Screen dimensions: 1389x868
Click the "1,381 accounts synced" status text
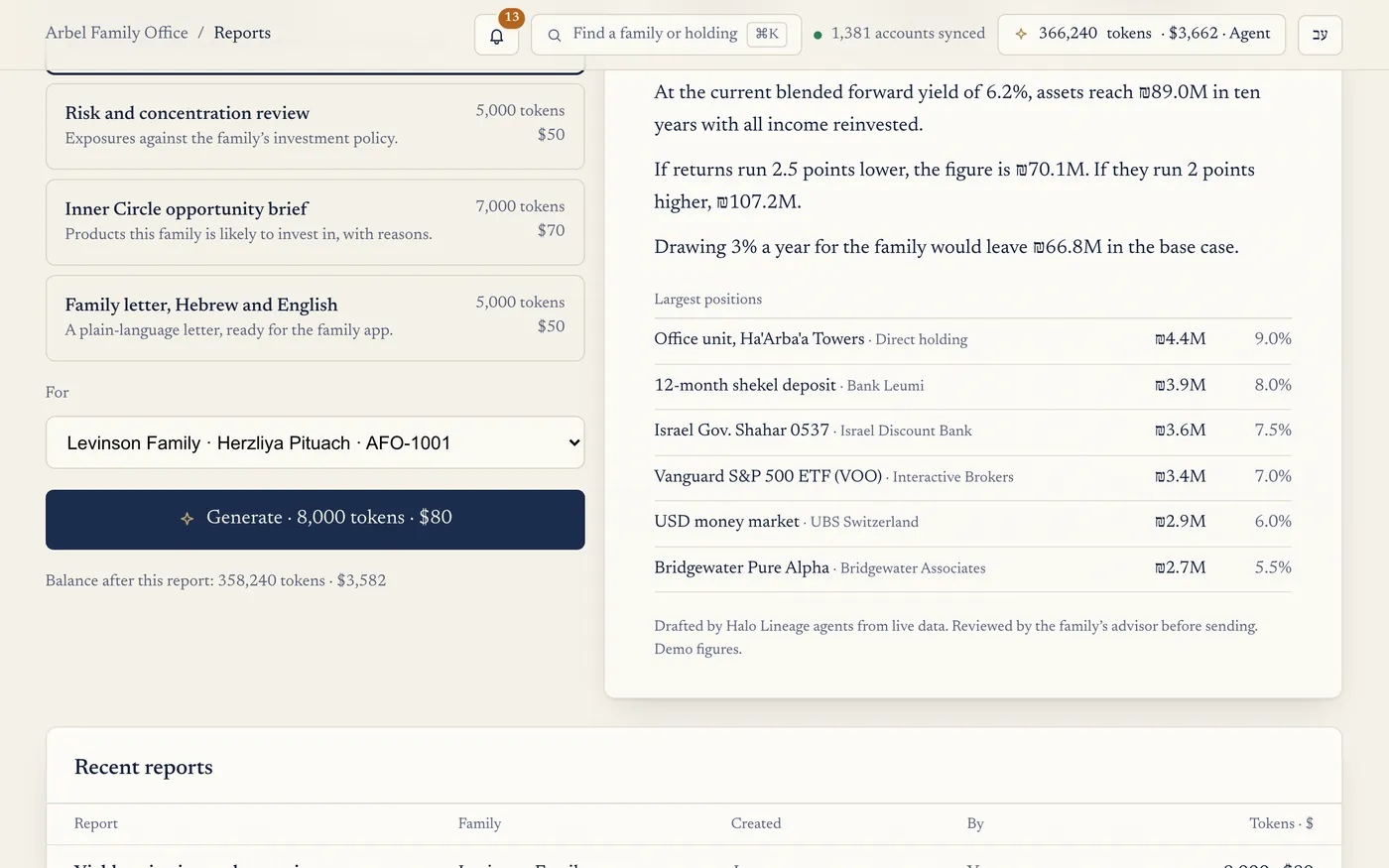(908, 34)
